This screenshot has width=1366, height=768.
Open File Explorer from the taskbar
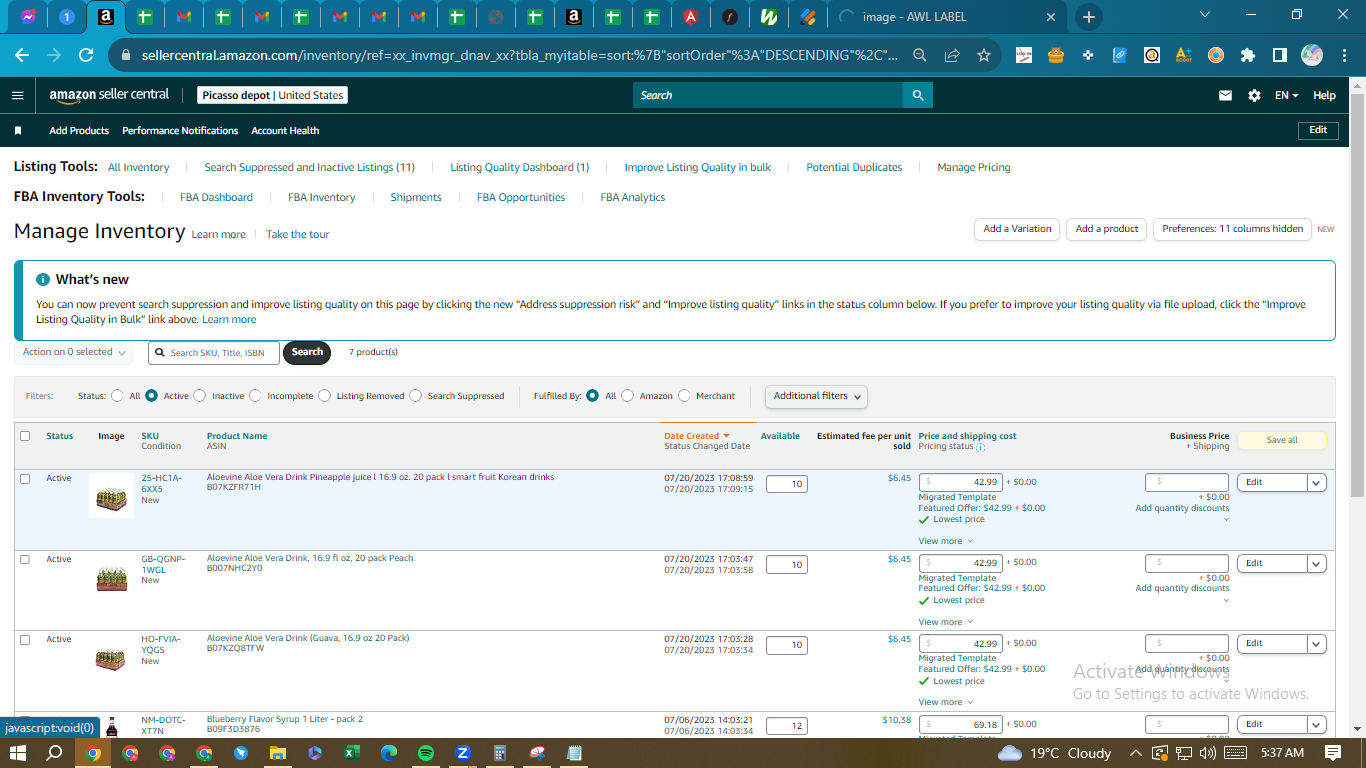[x=277, y=753]
